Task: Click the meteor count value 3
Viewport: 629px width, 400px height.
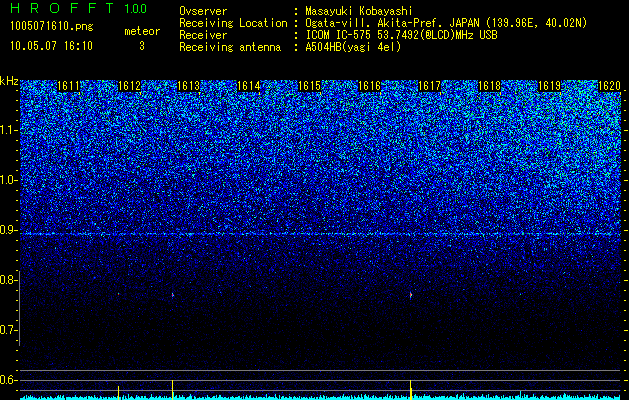Action: click(142, 46)
